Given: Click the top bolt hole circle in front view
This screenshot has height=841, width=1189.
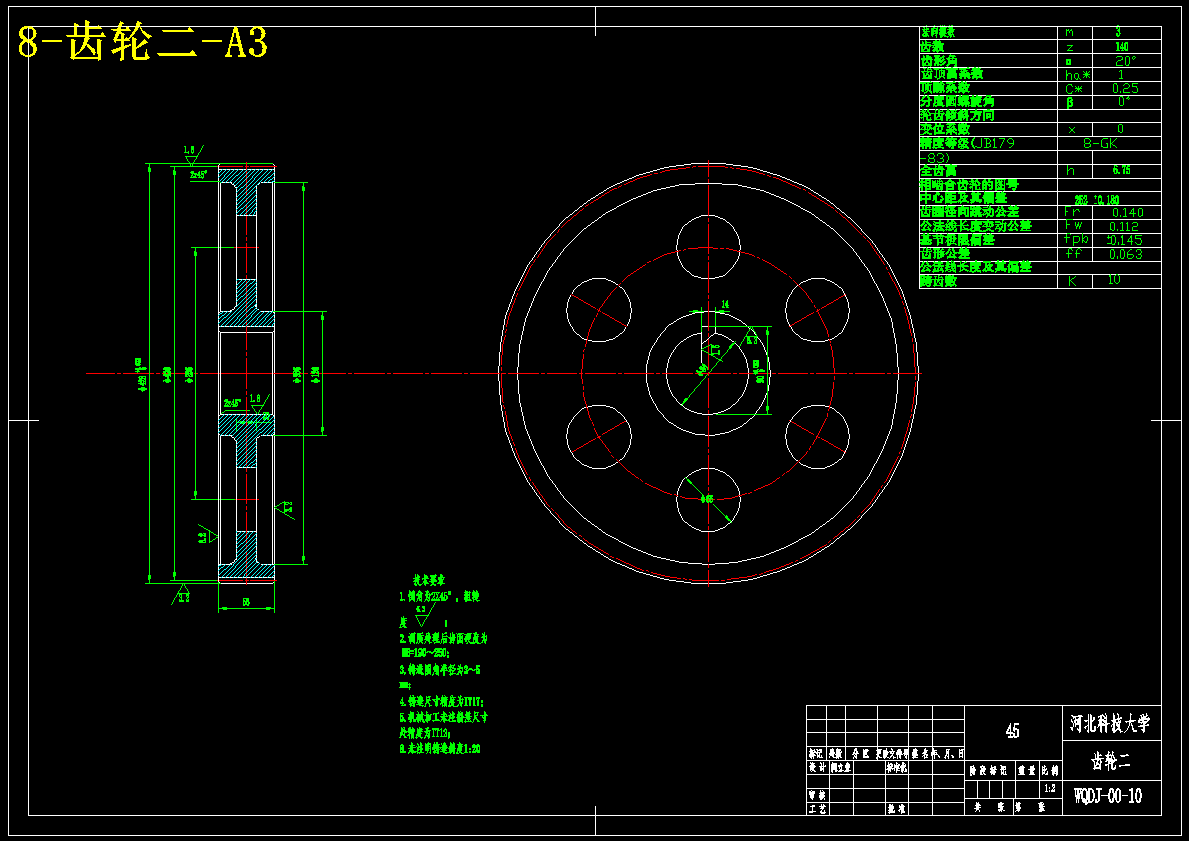Looking at the screenshot, I should point(708,247).
